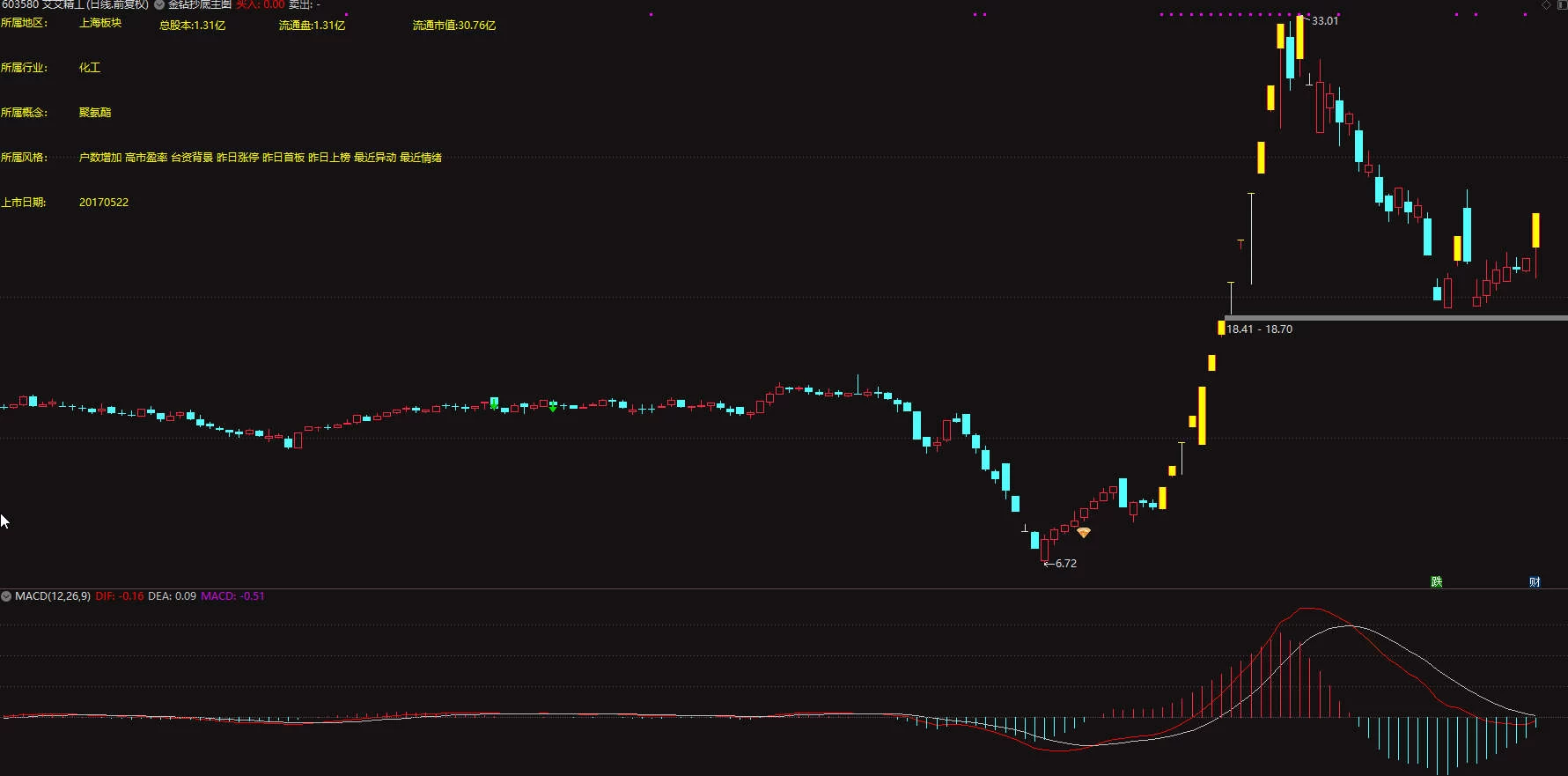The image size is (1568, 776).
Task: Click the 总股本:1.31亿 value
Action: (x=193, y=26)
